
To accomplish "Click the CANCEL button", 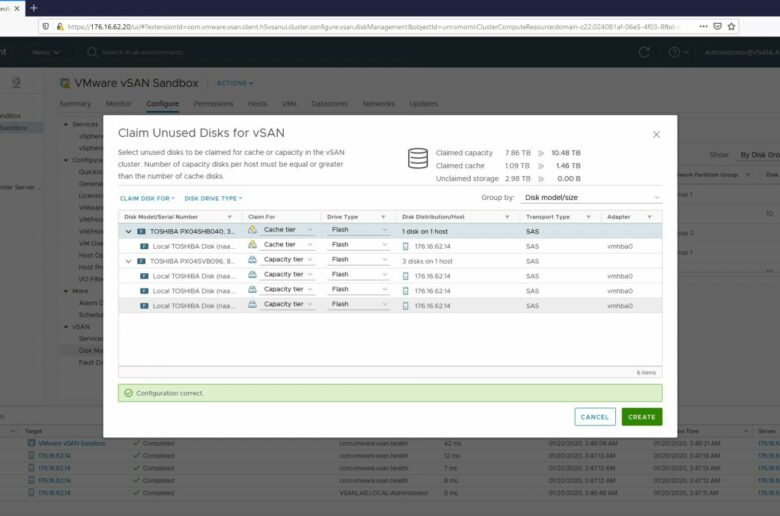I will [x=595, y=417].
